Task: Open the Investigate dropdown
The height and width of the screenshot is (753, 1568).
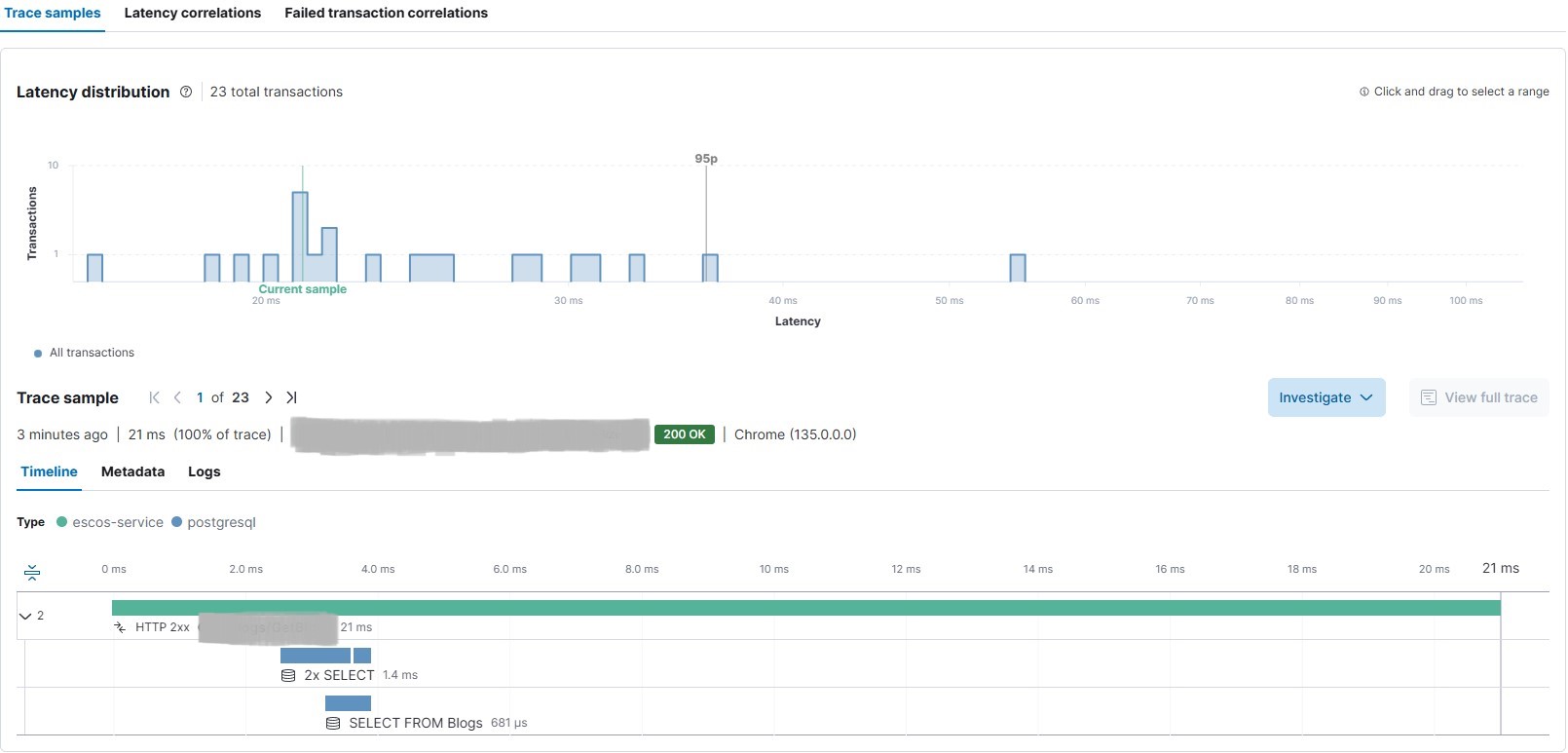Action: click(x=1325, y=397)
